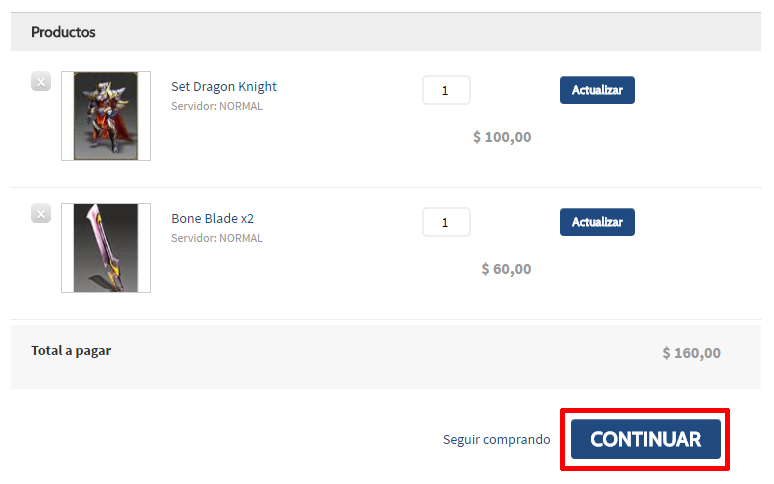Open the Set Dragon Knight product link
The width and height of the screenshot is (774, 484).
tap(224, 87)
